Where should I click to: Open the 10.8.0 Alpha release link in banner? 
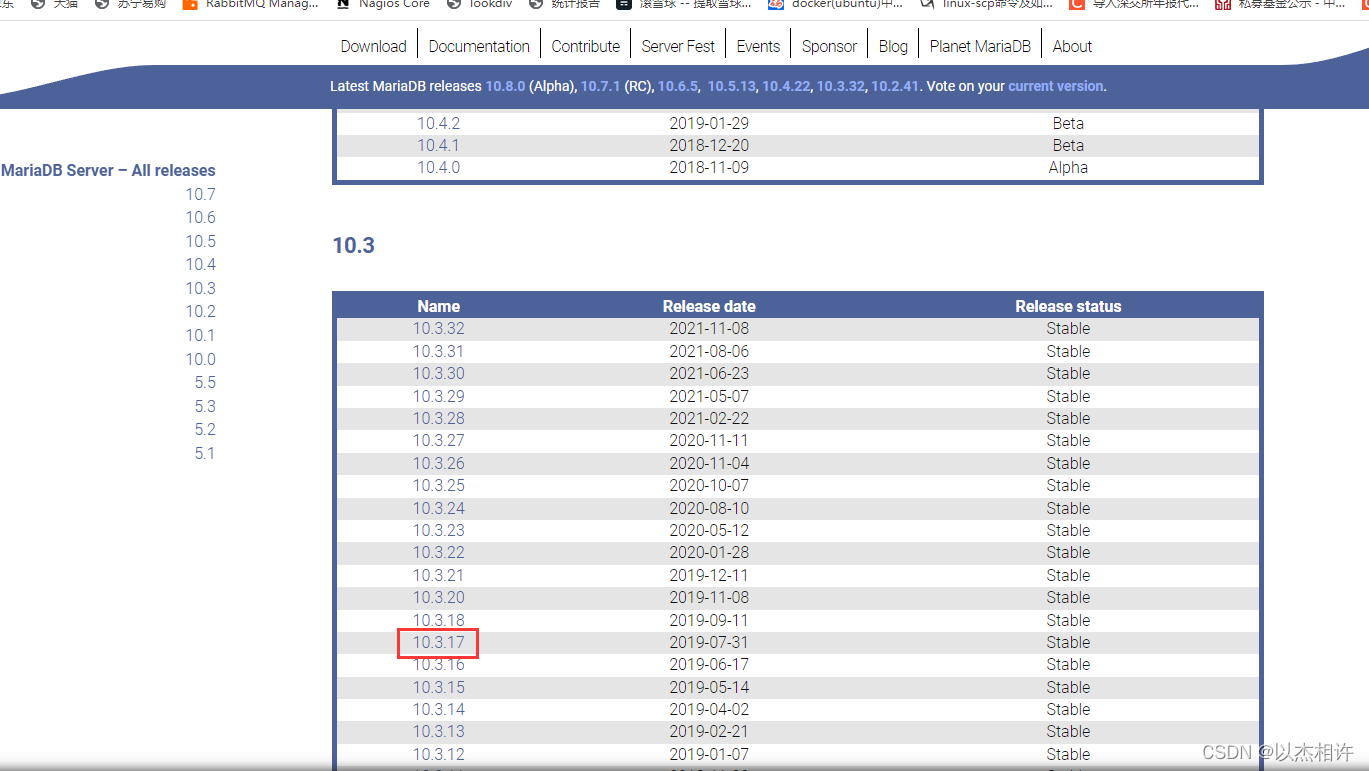tap(505, 87)
